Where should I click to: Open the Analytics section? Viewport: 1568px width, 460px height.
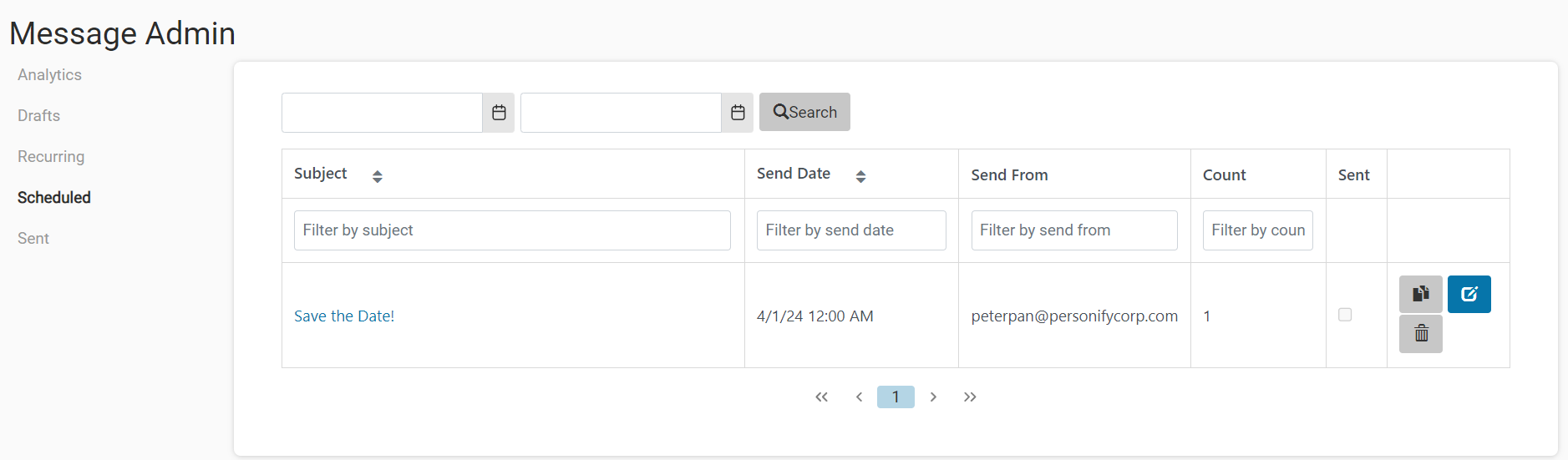point(49,75)
